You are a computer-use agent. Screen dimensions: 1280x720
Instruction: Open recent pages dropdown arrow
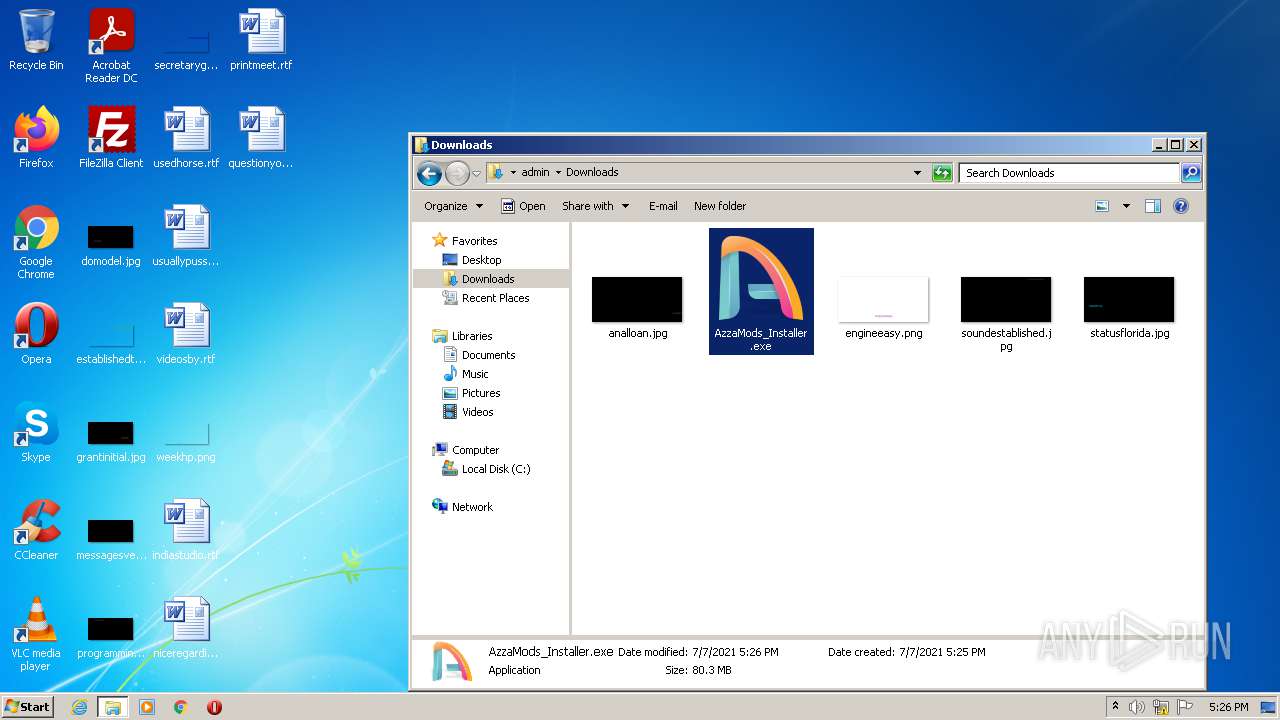pos(476,173)
